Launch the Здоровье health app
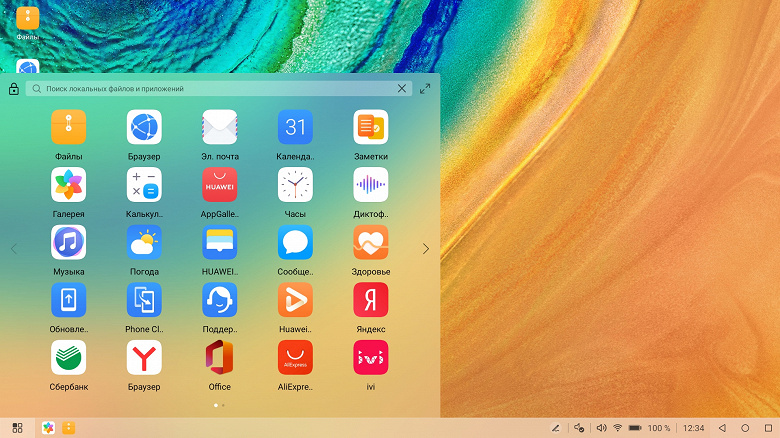The width and height of the screenshot is (780, 438). (x=371, y=242)
